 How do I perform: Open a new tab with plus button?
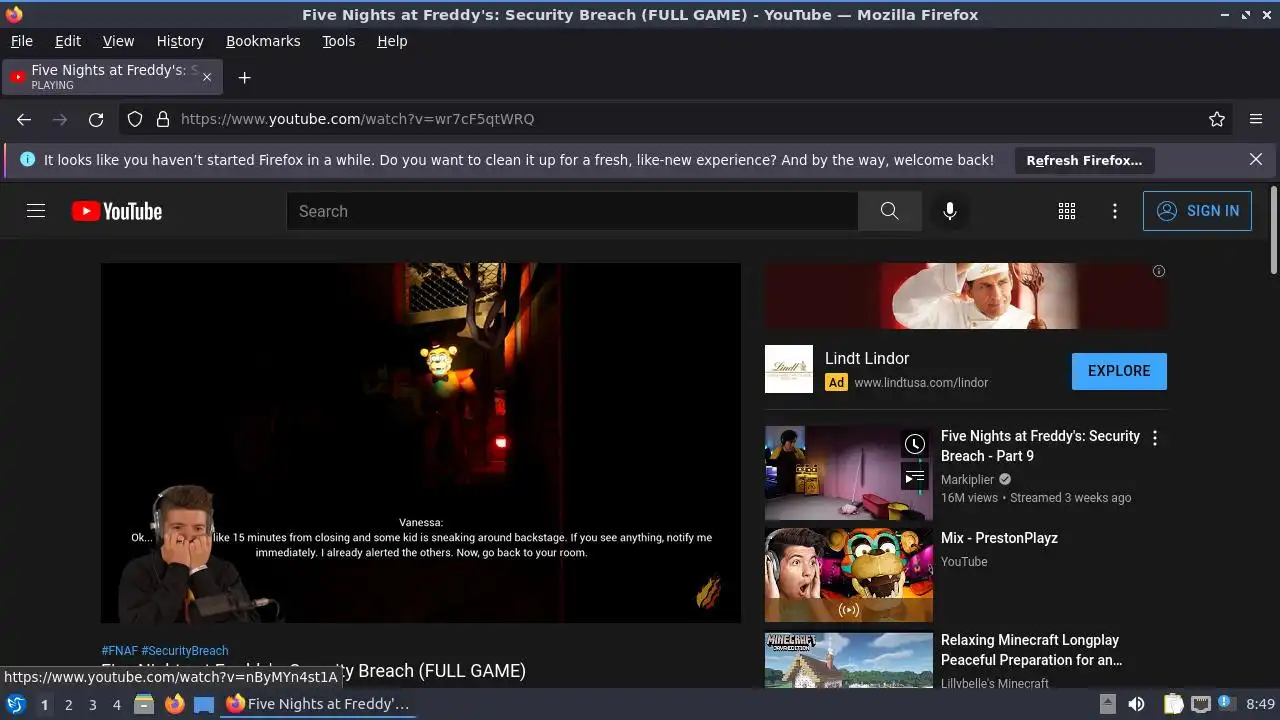(244, 77)
